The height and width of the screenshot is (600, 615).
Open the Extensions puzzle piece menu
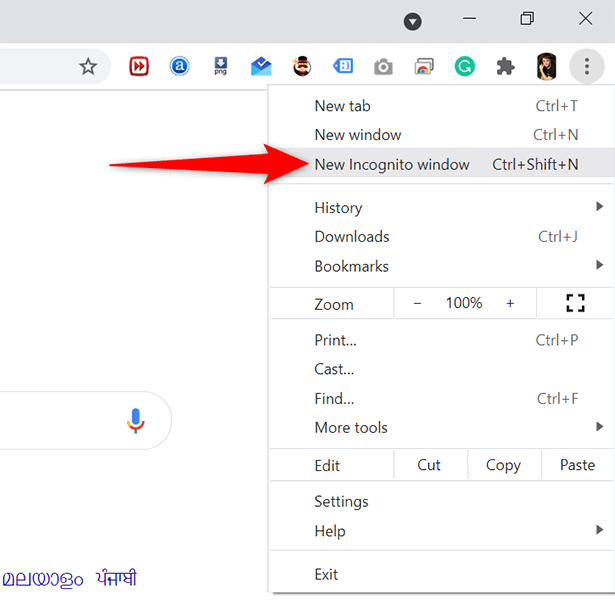point(505,66)
